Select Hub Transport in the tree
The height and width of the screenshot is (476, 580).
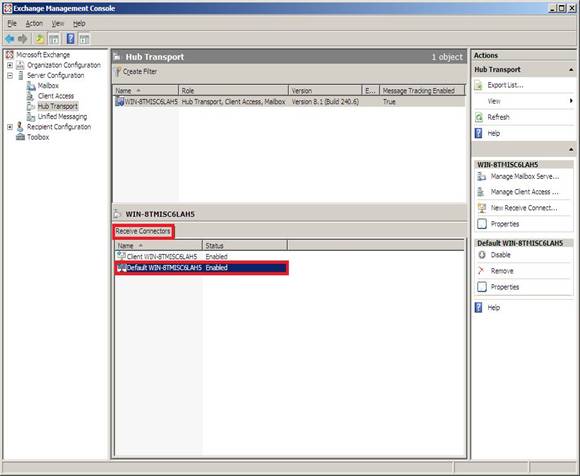click(x=58, y=107)
